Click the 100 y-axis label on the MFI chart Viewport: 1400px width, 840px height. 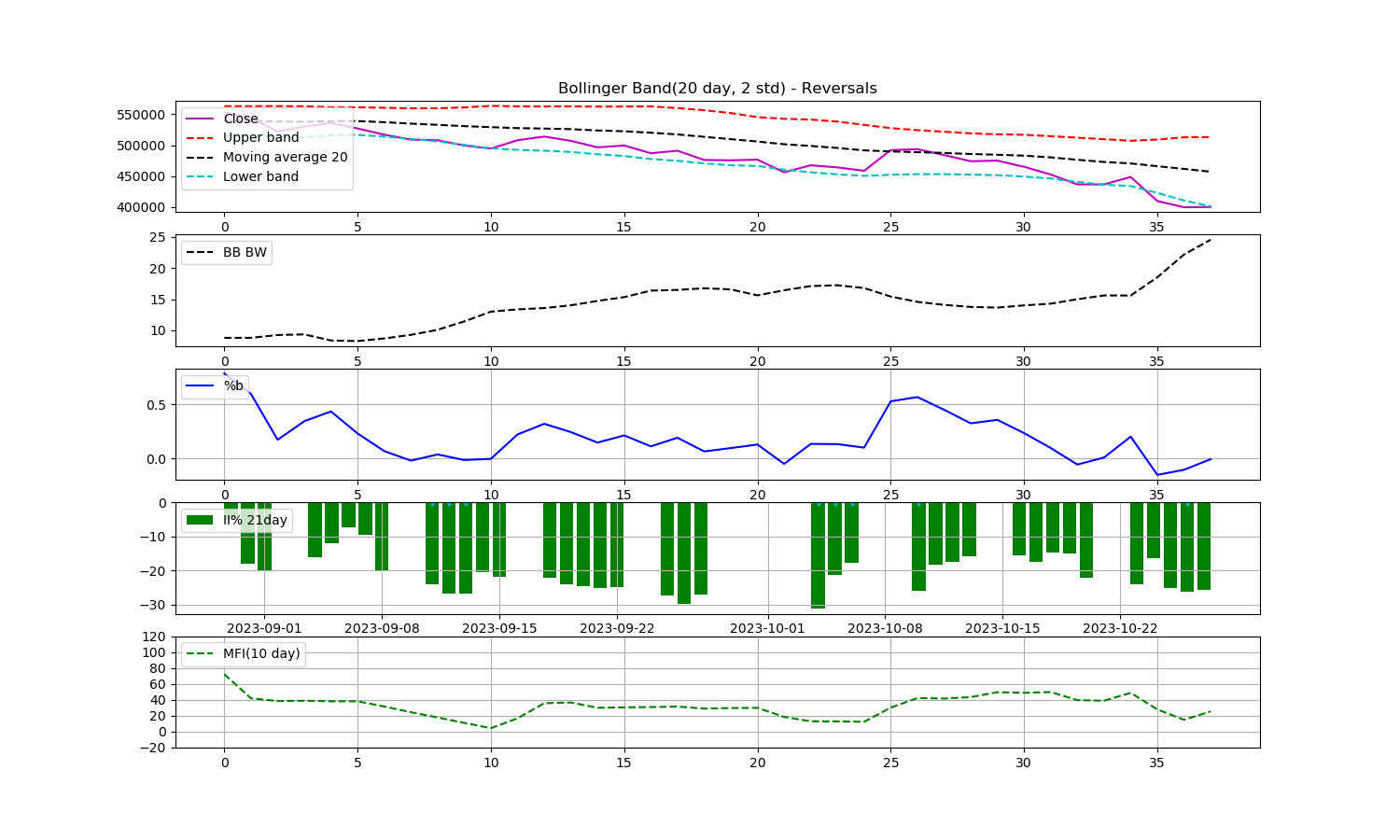pyautogui.click(x=155, y=653)
